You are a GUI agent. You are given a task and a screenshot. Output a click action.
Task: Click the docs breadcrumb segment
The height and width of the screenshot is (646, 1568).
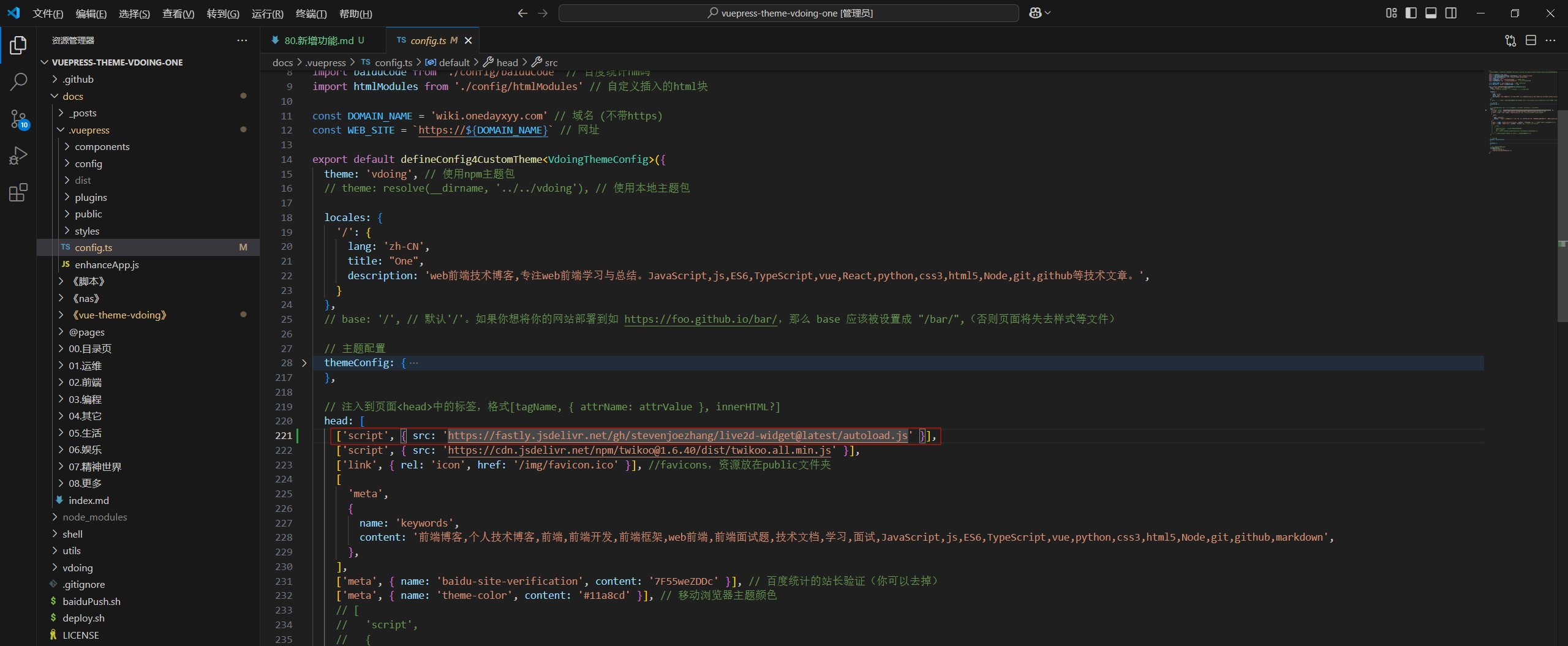[x=282, y=62]
